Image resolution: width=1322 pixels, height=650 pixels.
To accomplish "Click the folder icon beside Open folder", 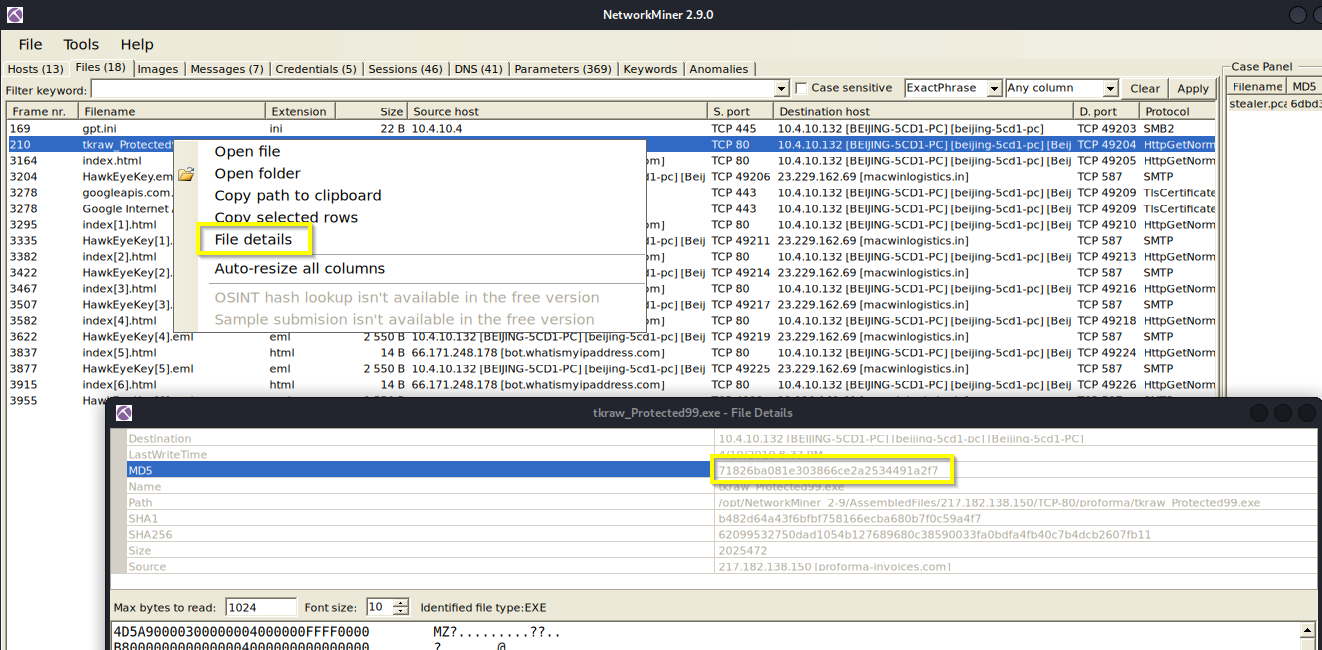I will [x=186, y=174].
